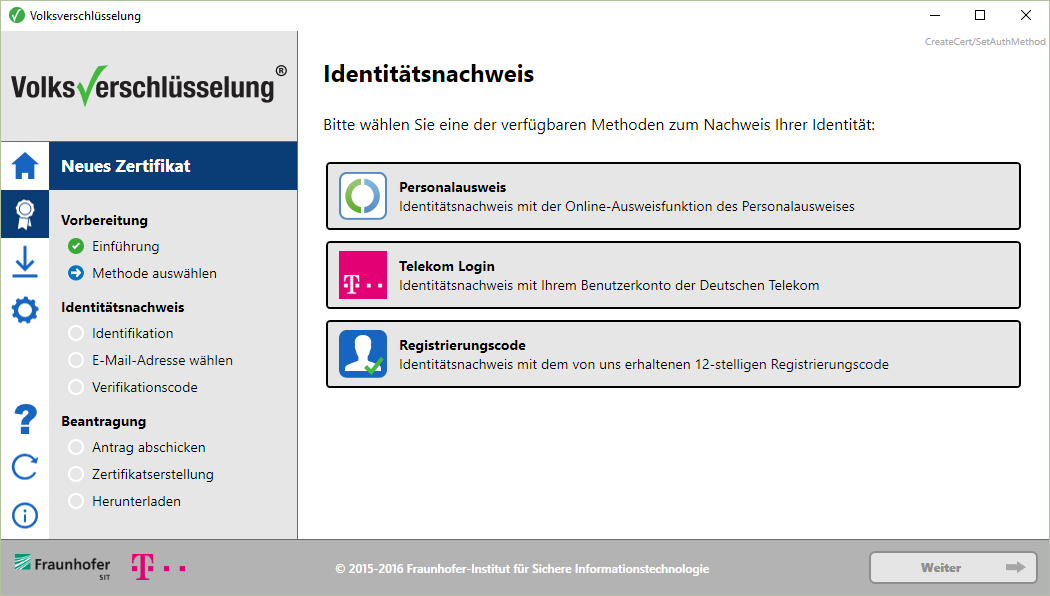Click the Volksverschlüsselung logo banner
1050x596 pixels.
[149, 86]
